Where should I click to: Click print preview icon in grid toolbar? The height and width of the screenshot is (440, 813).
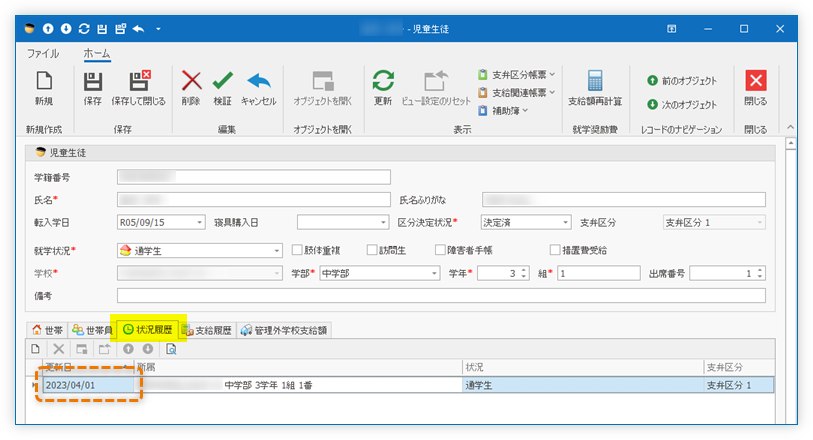click(x=171, y=349)
